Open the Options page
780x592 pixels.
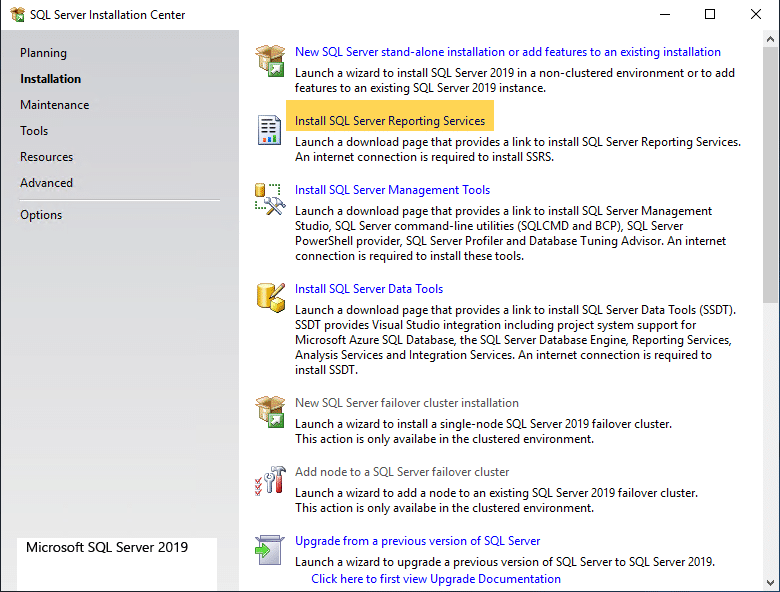[41, 215]
